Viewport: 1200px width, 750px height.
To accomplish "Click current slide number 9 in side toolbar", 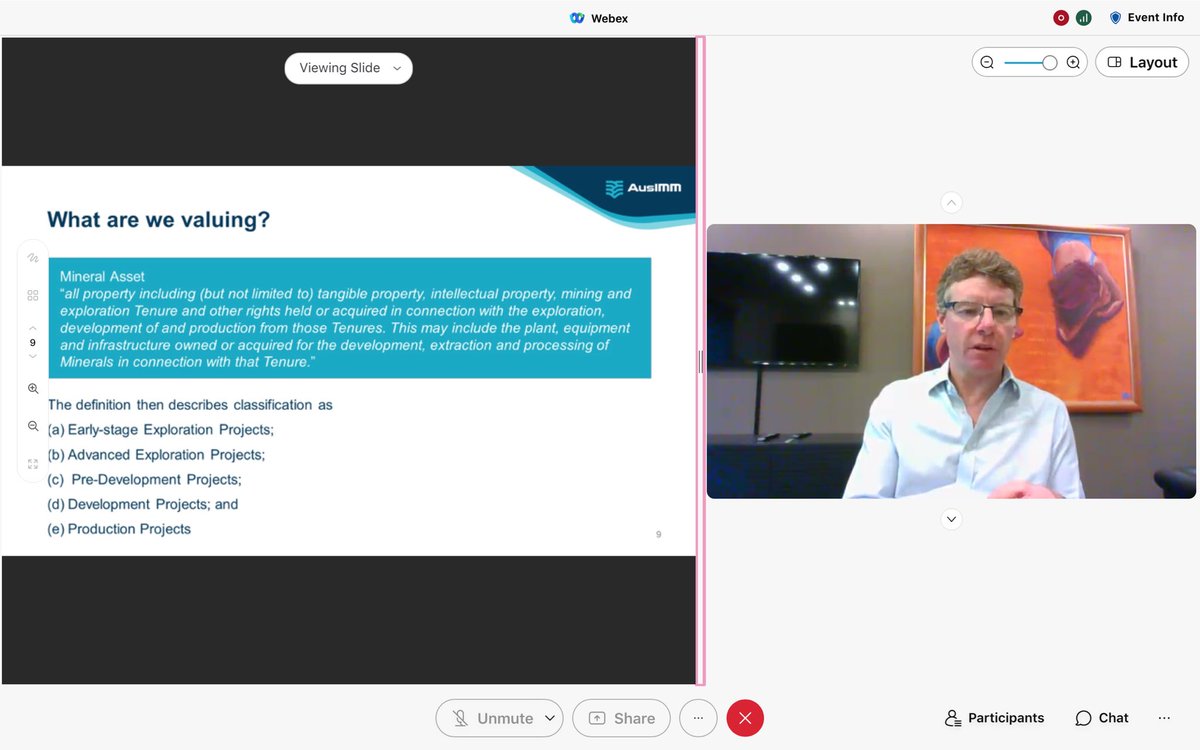I will [33, 342].
